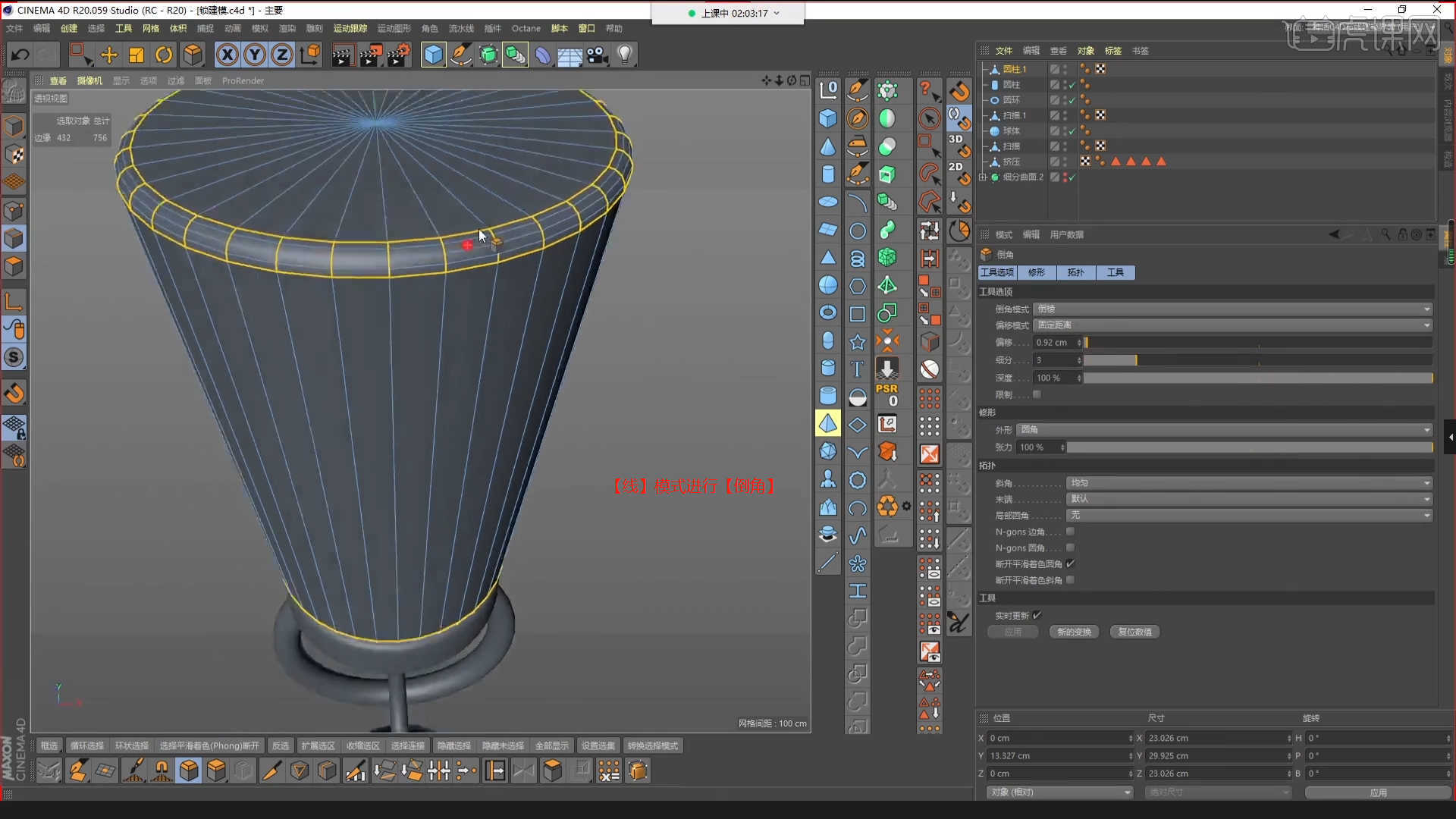Click the Spline Pen icon in top toolbar
This screenshot has width=1456, height=819.
tap(460, 55)
